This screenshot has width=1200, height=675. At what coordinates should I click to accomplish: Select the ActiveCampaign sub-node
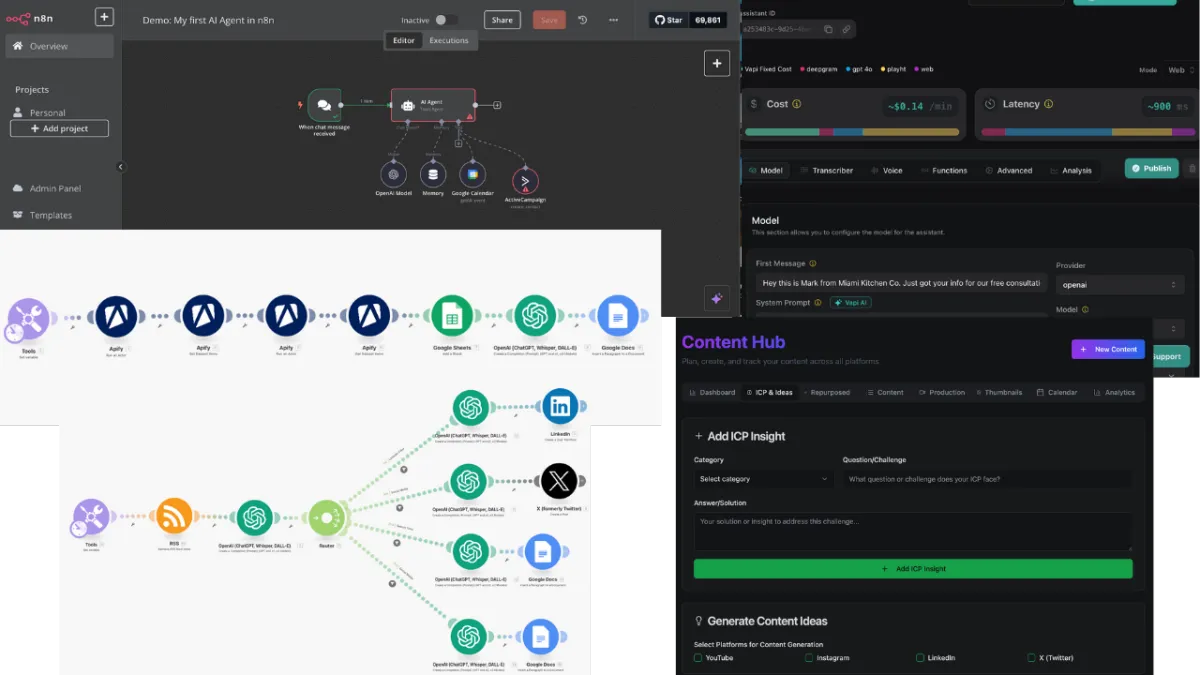pyautogui.click(x=525, y=181)
